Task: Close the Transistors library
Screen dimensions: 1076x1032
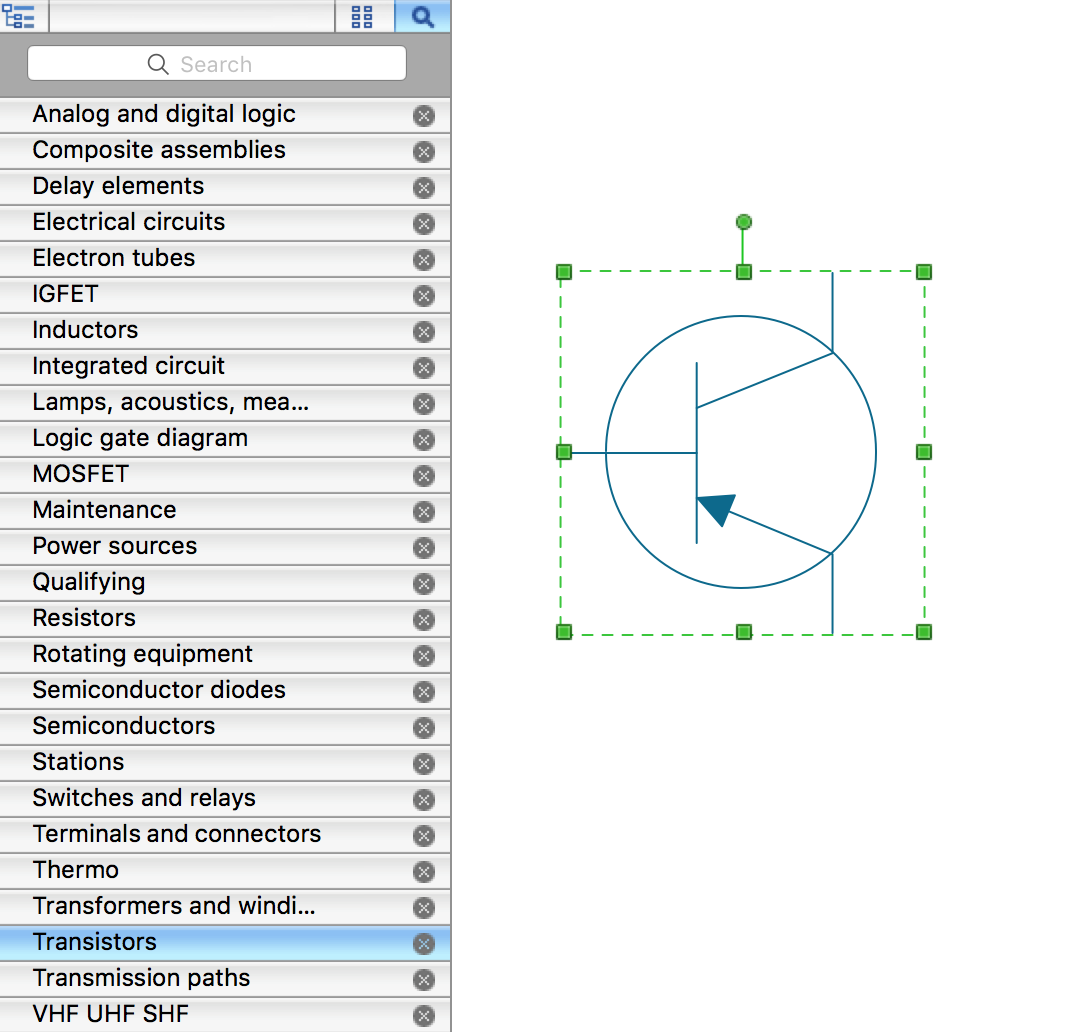Action: [x=424, y=944]
